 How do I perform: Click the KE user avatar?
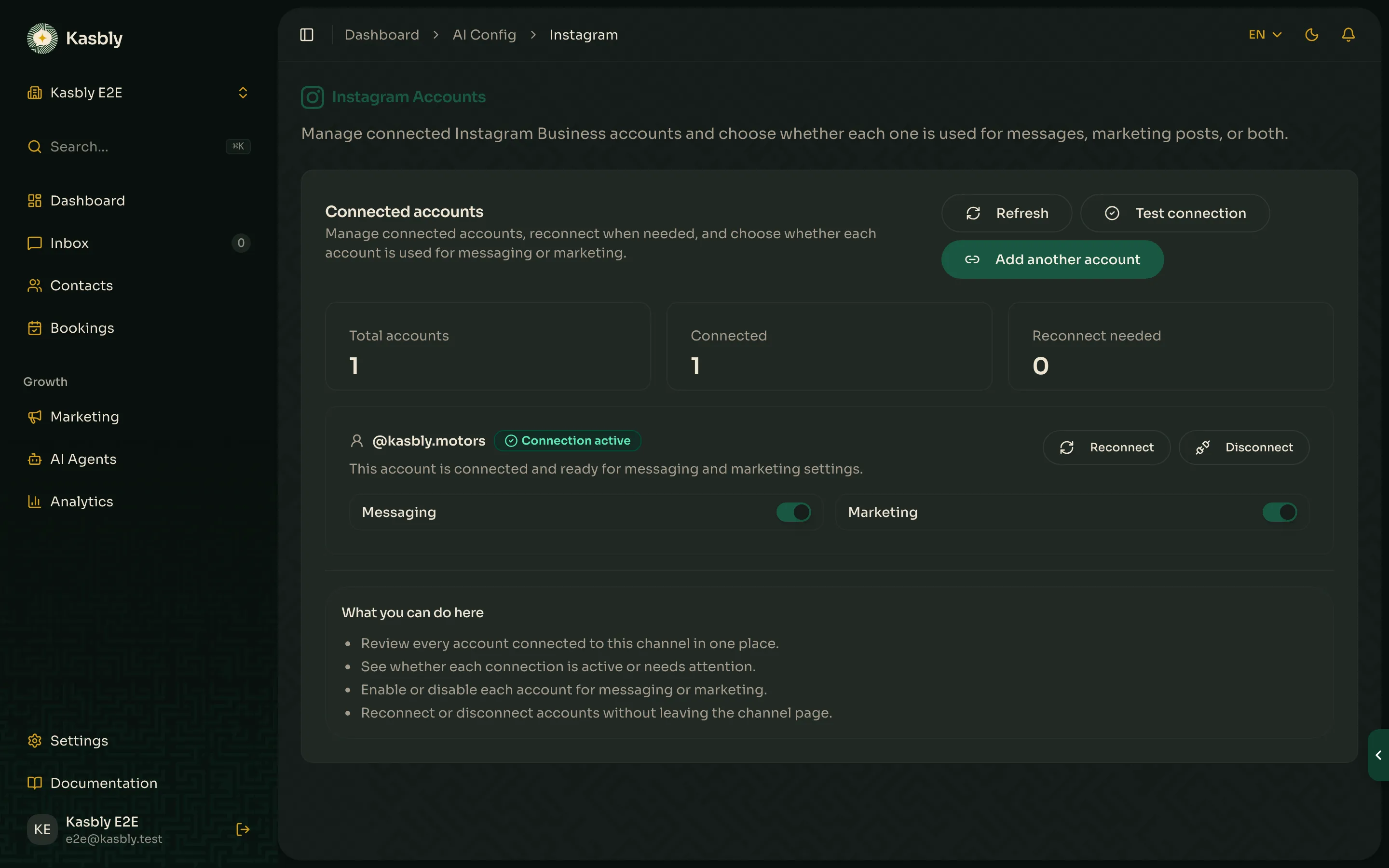pos(42,829)
